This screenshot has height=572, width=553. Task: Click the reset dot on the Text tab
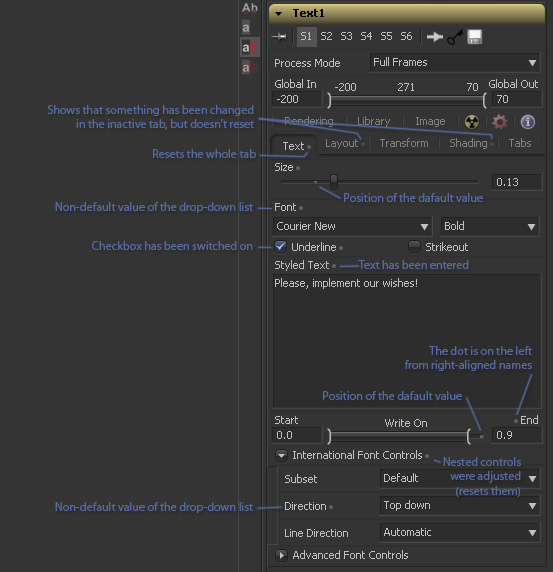tap(309, 147)
